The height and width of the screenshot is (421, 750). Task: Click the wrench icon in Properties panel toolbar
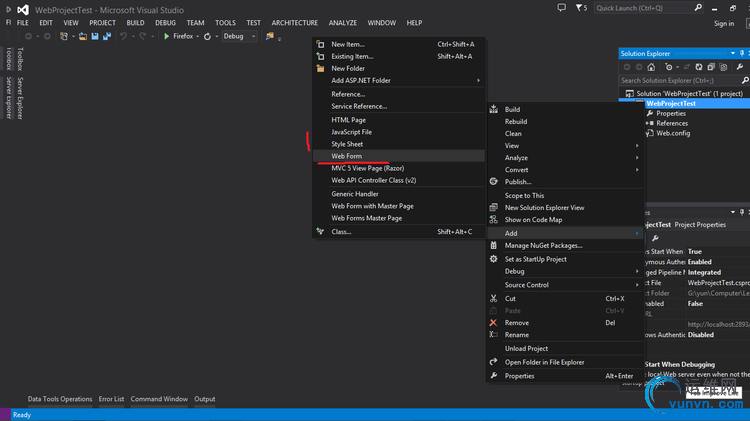tap(655, 238)
